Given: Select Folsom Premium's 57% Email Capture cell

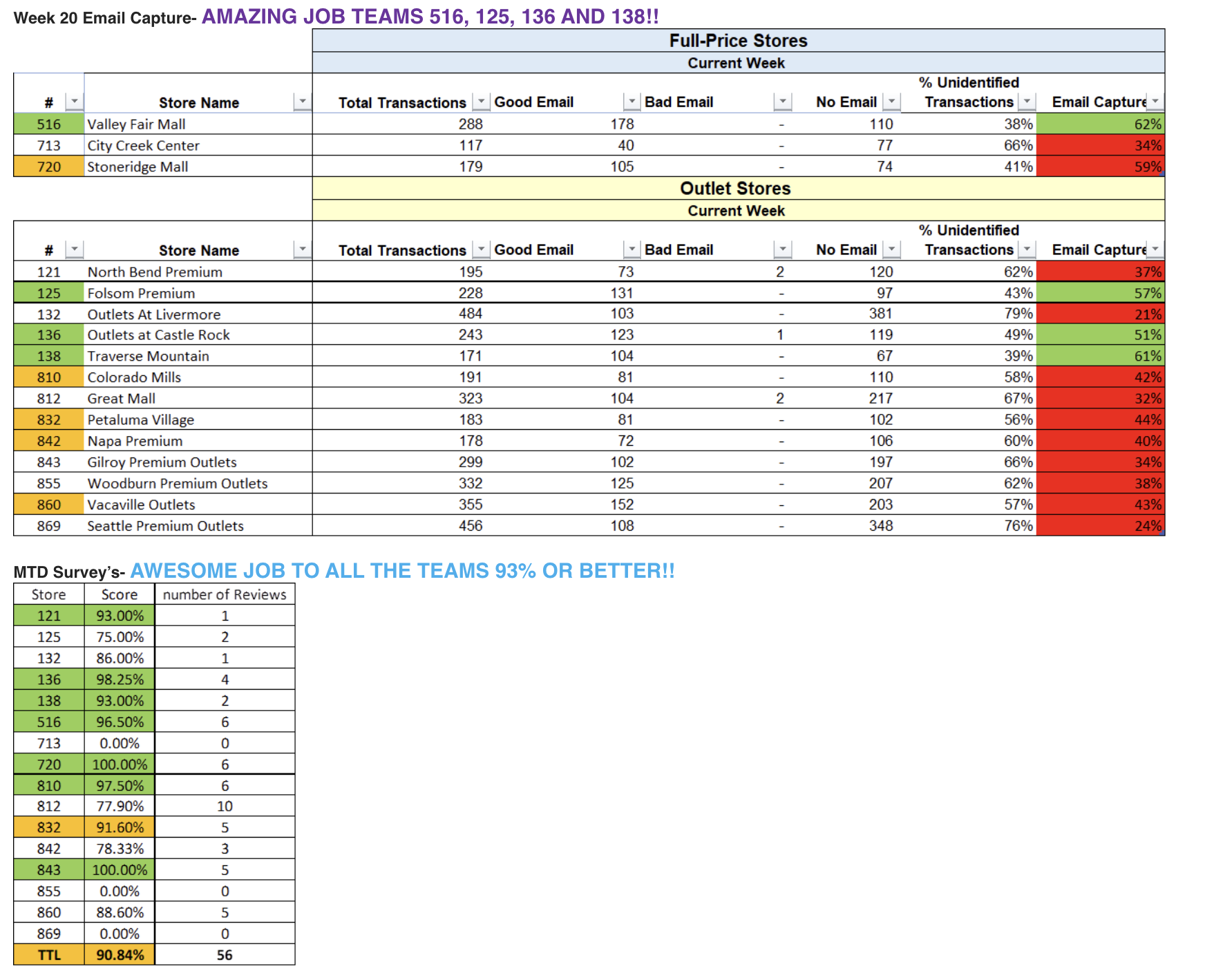Looking at the screenshot, I should 1101,293.
